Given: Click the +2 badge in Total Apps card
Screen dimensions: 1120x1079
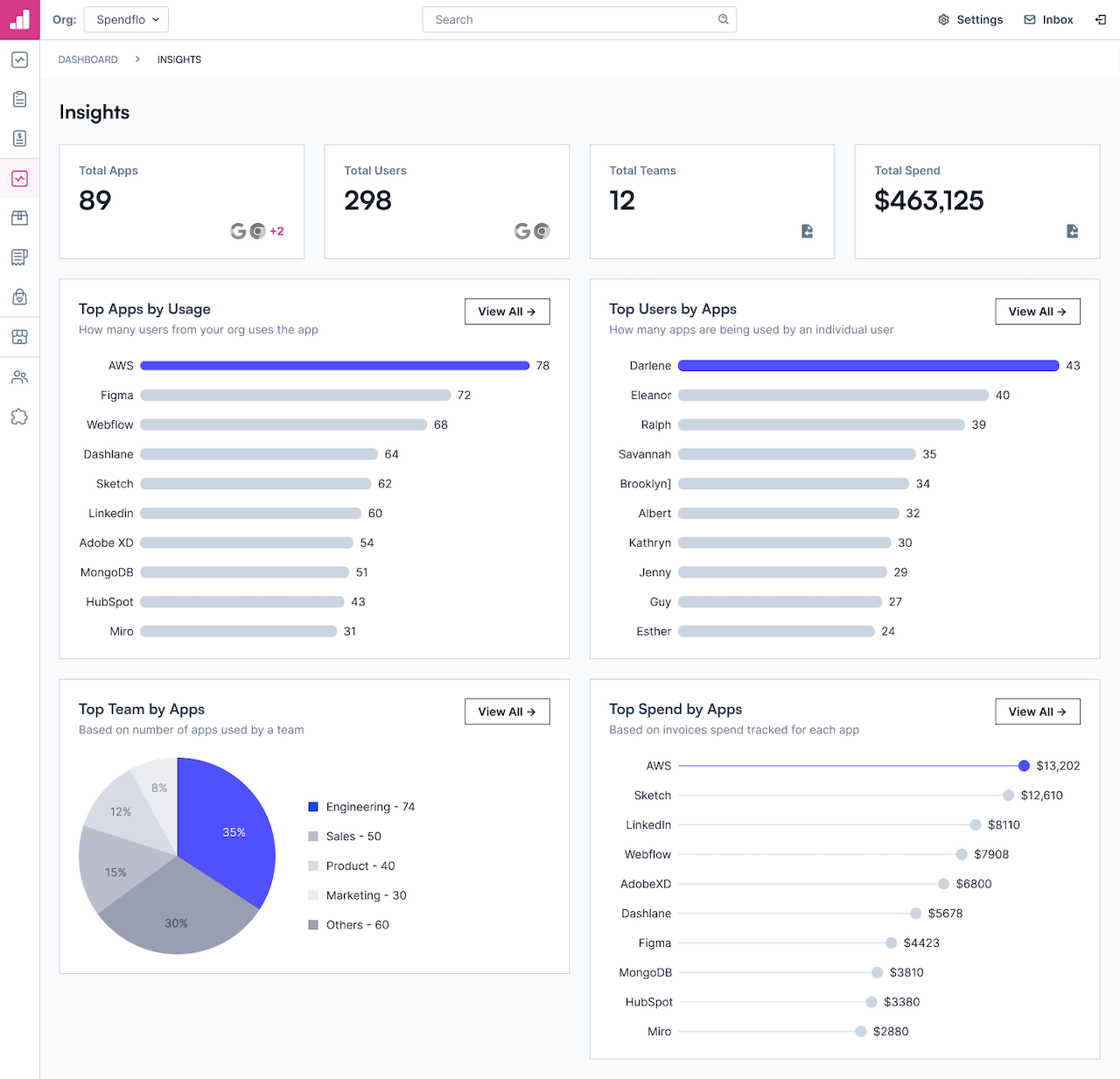Looking at the screenshot, I should tap(276, 231).
